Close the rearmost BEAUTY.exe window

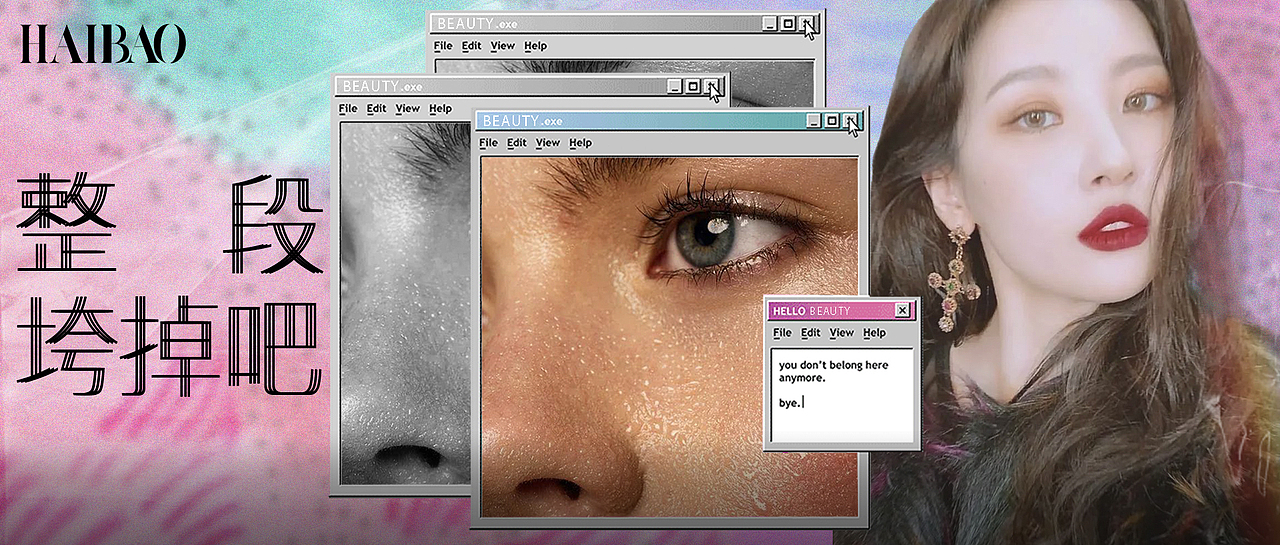click(807, 23)
